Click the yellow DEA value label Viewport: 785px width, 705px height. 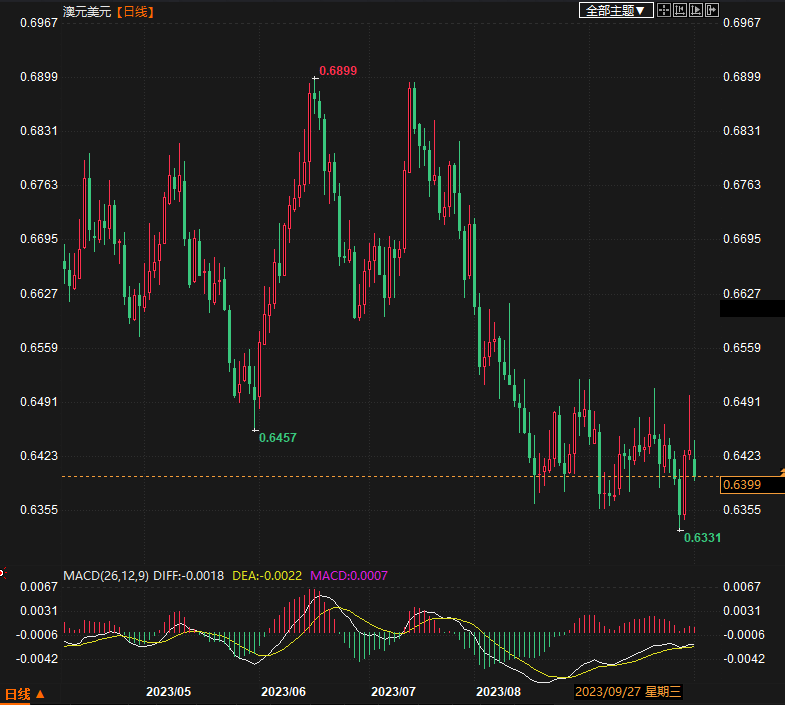(x=267, y=576)
